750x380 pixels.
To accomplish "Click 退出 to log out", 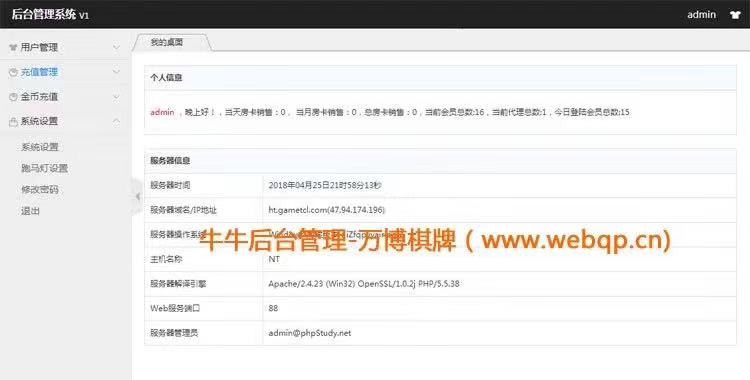I will pyautogui.click(x=30, y=211).
